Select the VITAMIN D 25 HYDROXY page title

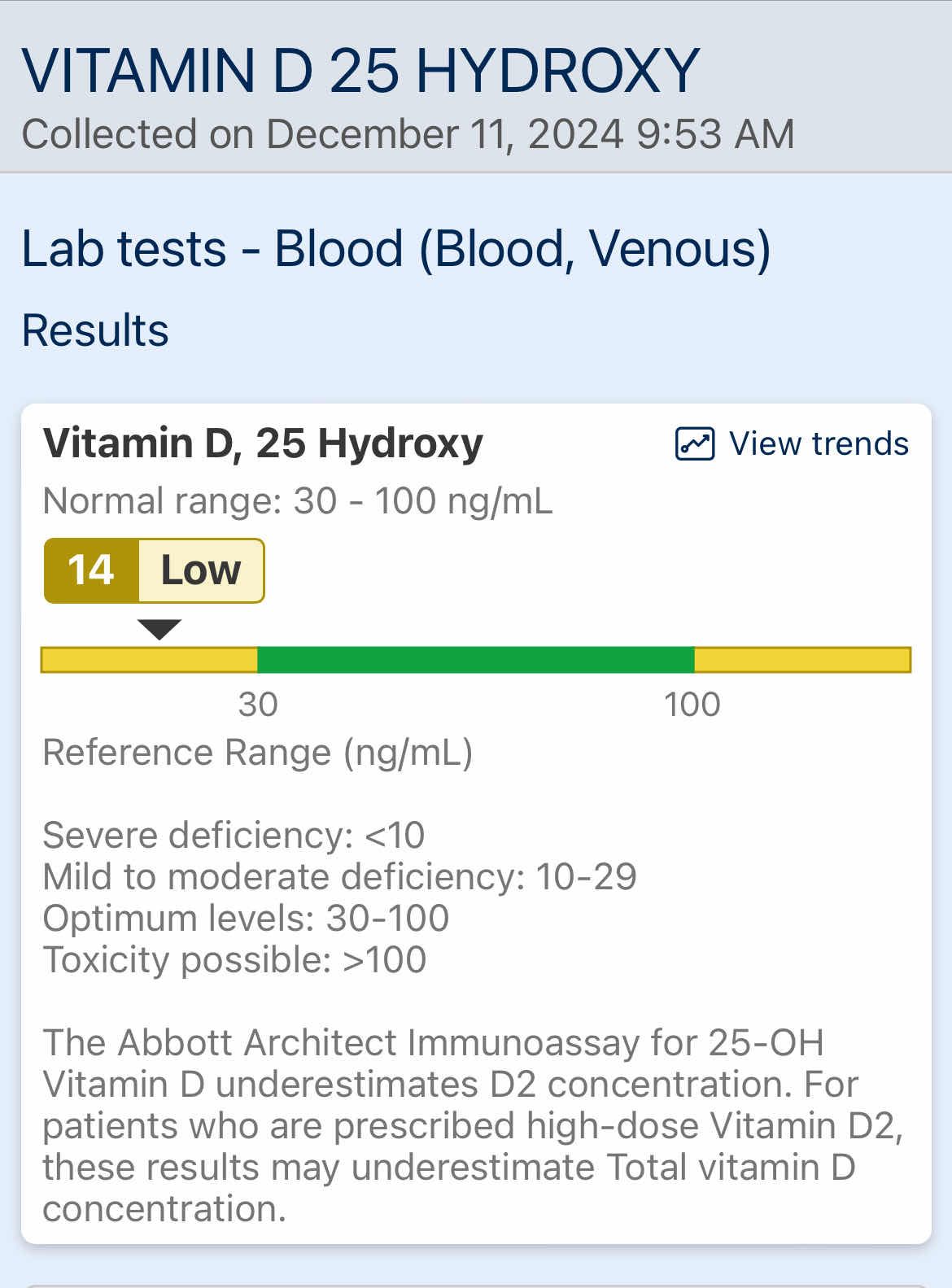pos(360,71)
